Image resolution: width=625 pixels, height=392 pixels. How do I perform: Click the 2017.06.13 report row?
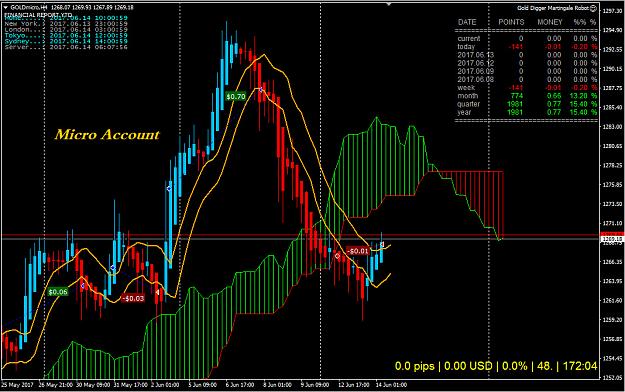point(527,55)
